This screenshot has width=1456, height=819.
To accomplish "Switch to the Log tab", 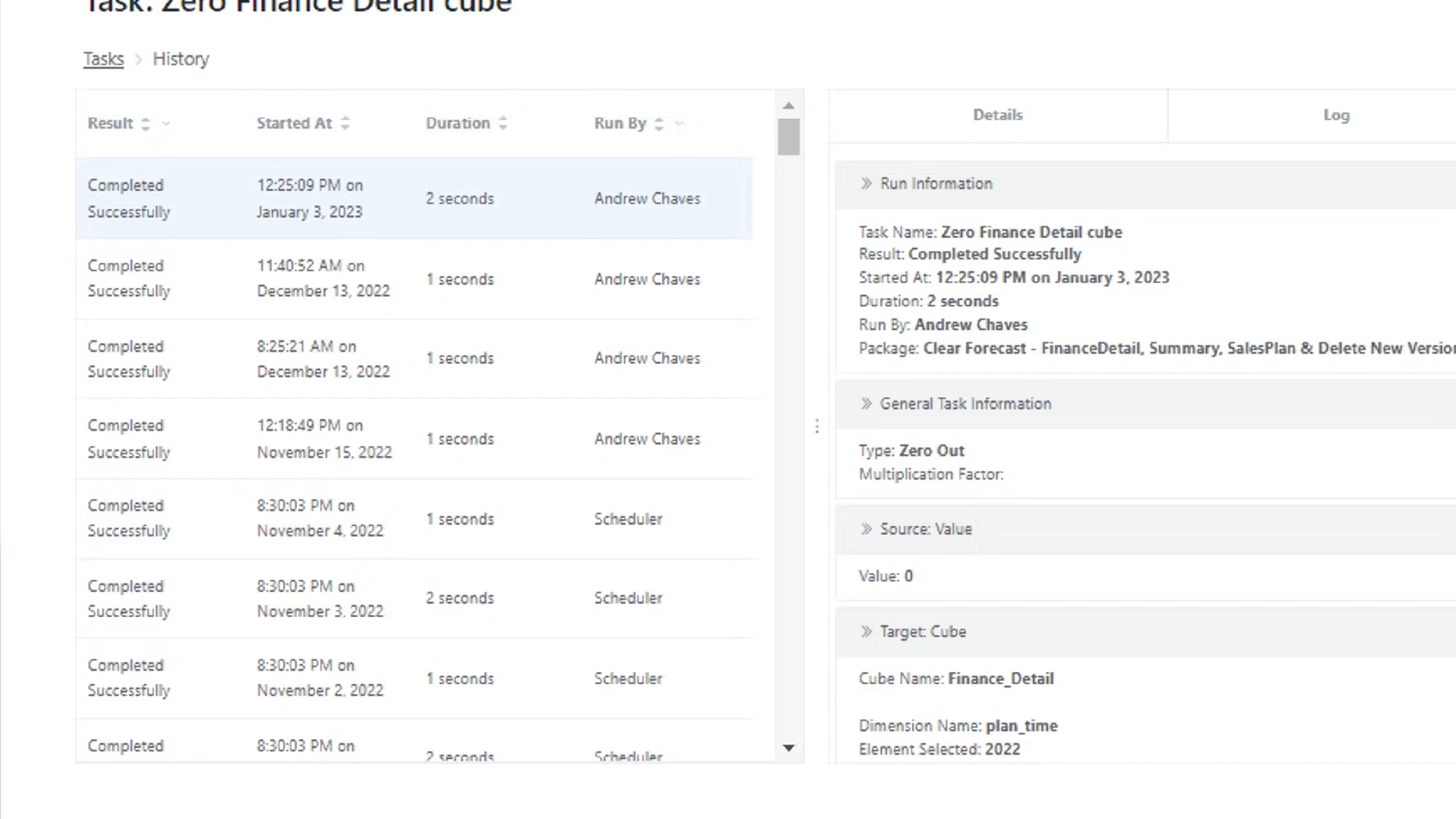I will [x=1336, y=115].
